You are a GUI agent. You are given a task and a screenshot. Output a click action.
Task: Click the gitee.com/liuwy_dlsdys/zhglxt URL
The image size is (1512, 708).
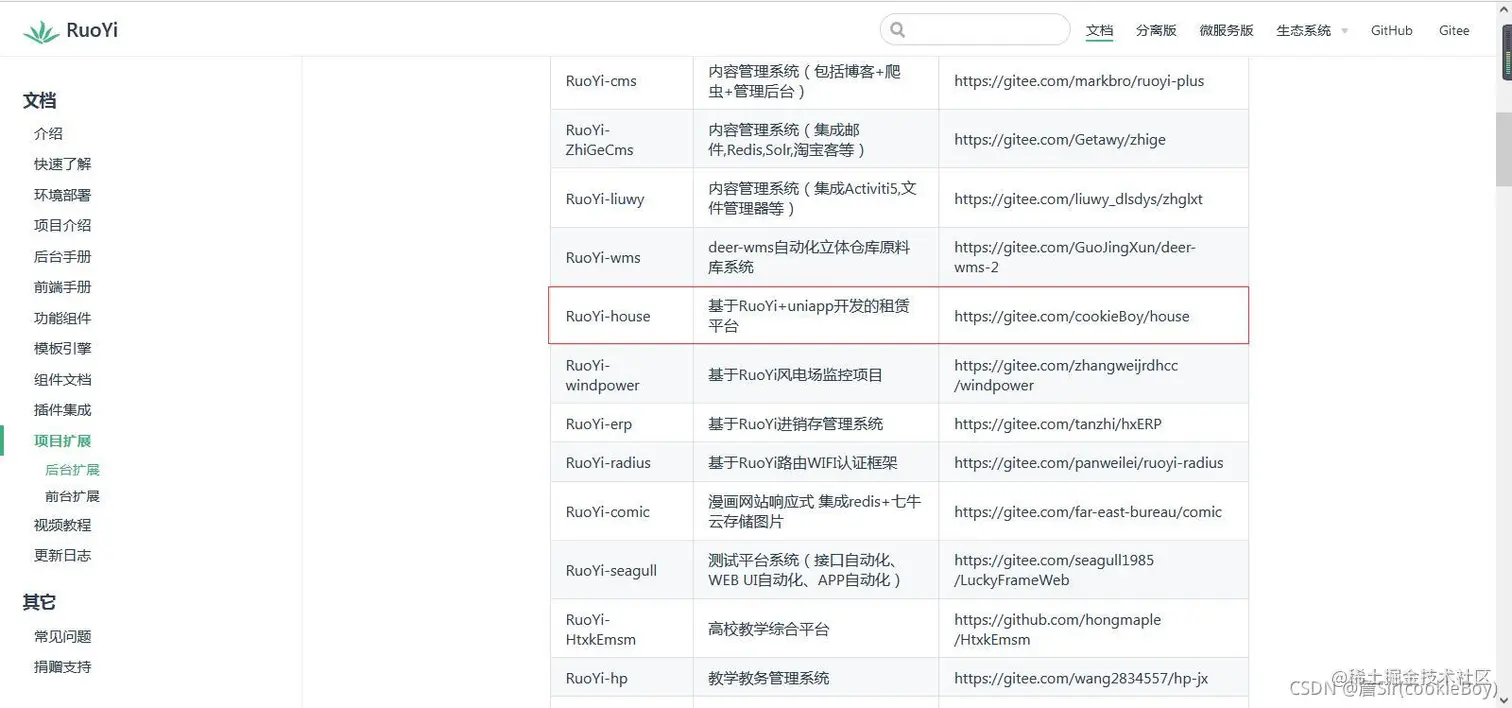[1078, 198]
